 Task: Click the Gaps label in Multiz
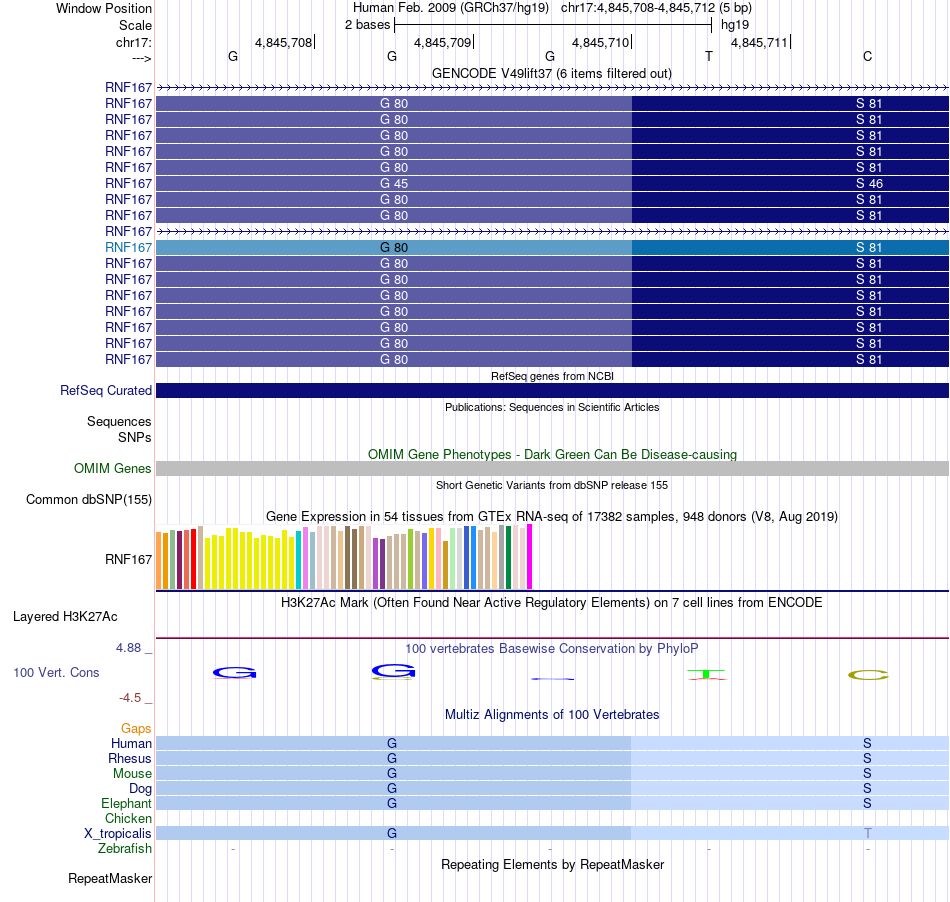pos(136,728)
